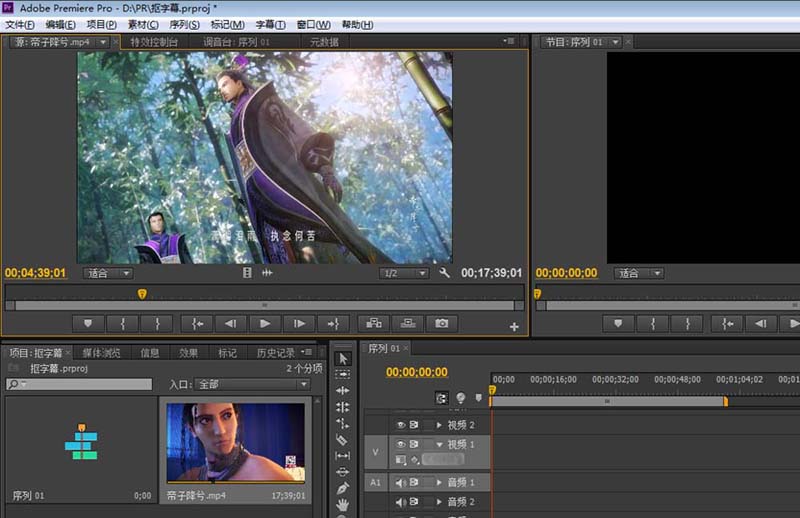Image resolution: width=800 pixels, height=518 pixels.
Task: Mark Out point in Program monitor
Action: tap(687, 324)
